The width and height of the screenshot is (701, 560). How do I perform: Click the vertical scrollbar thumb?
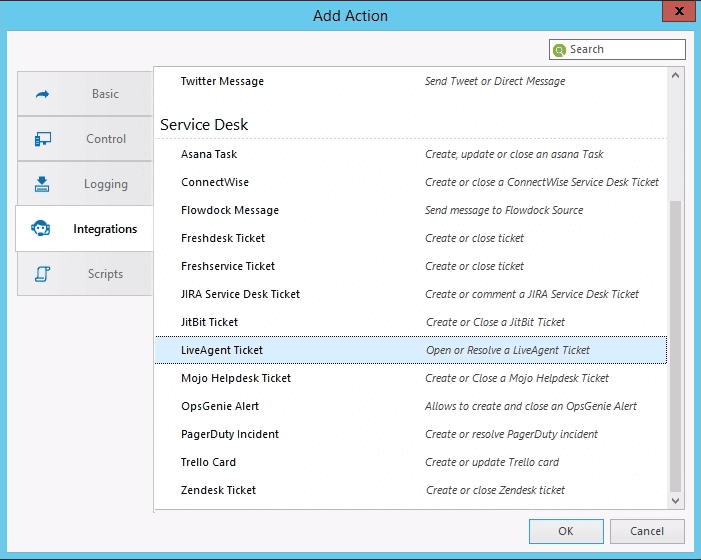(x=675, y=340)
